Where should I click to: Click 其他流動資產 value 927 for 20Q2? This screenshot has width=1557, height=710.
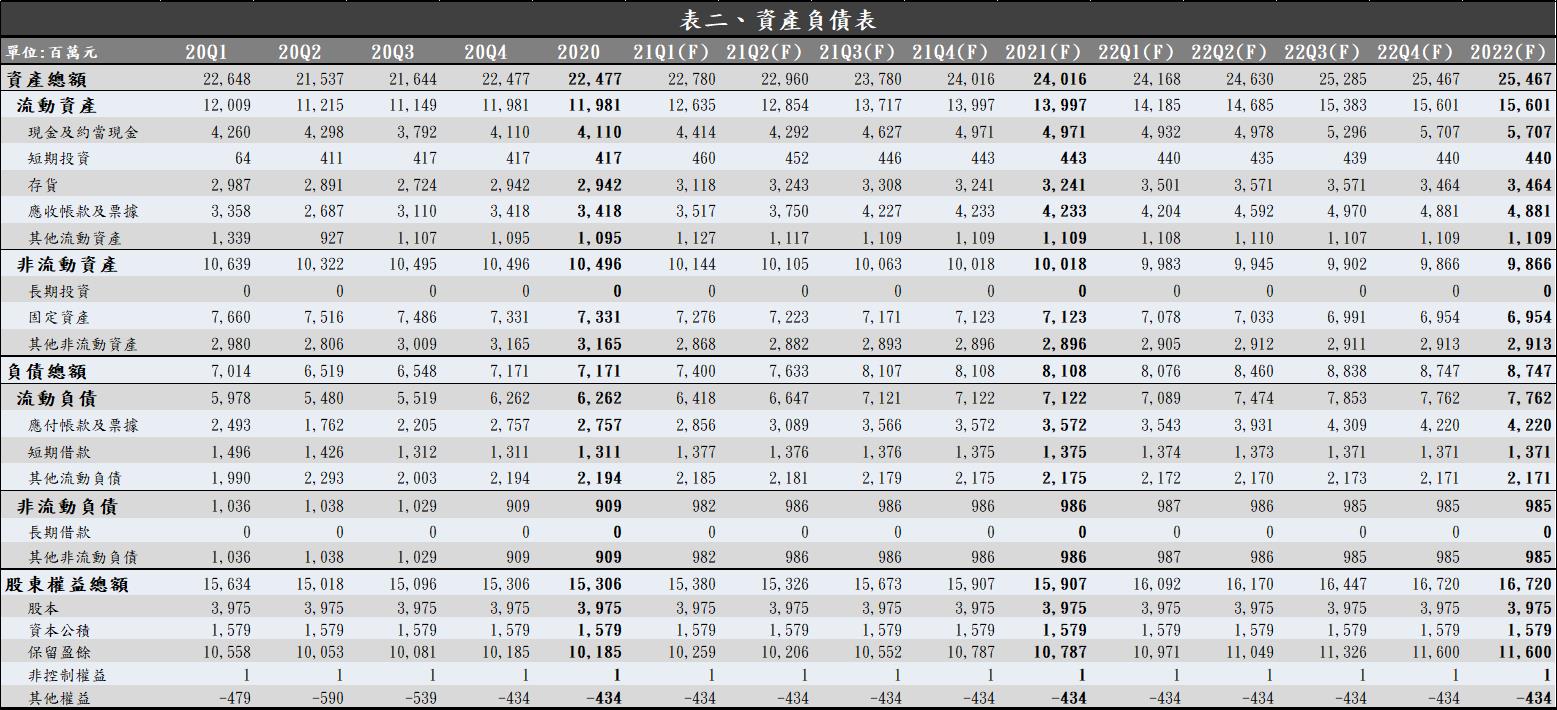pos(330,238)
